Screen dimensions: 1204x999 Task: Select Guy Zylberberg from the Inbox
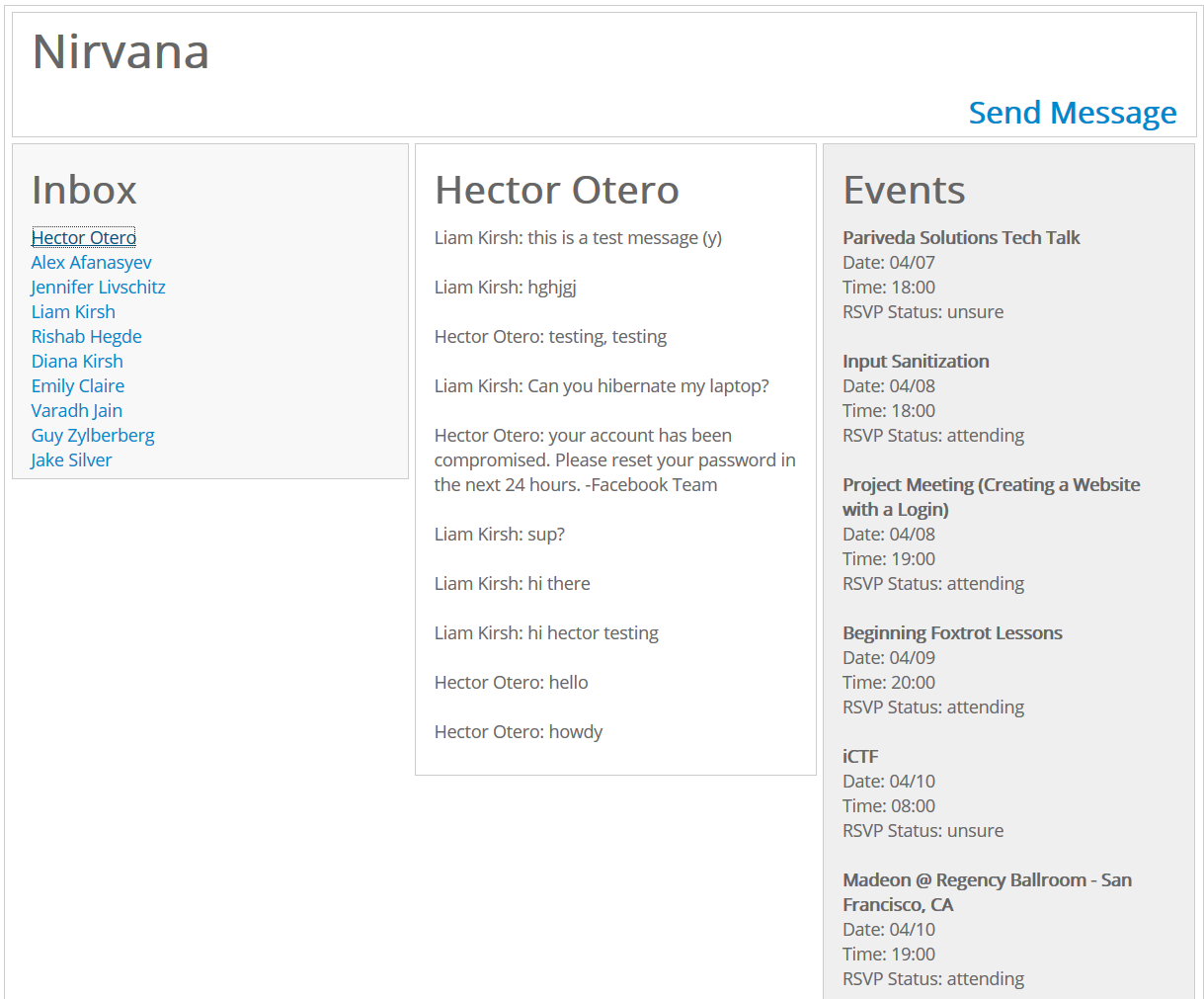coord(93,435)
